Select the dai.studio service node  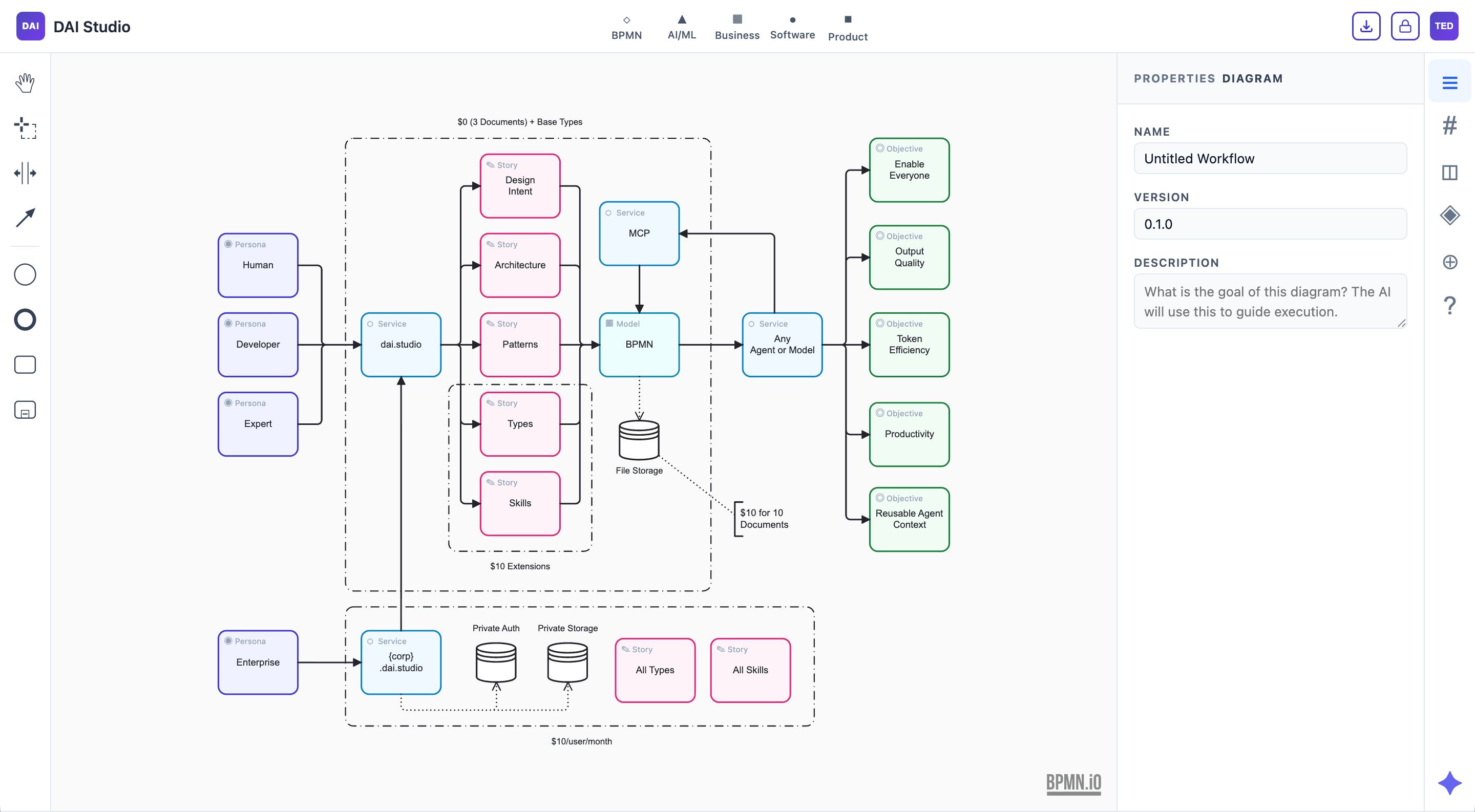pos(401,345)
